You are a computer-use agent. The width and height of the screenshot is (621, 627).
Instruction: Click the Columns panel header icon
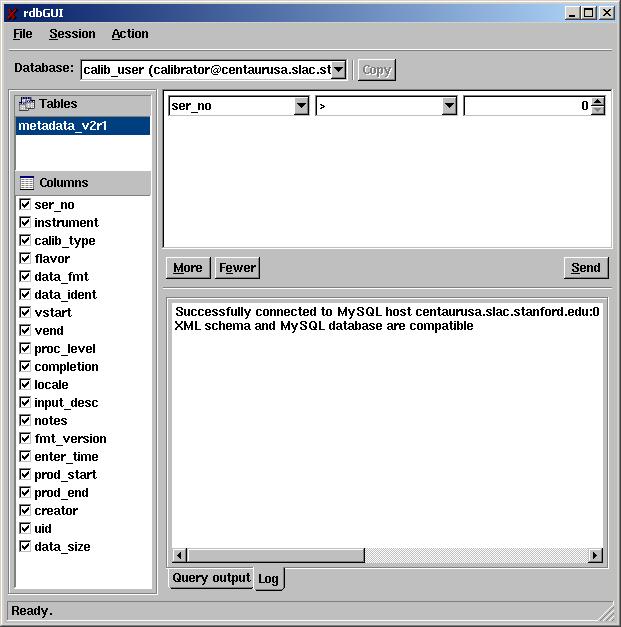27,183
